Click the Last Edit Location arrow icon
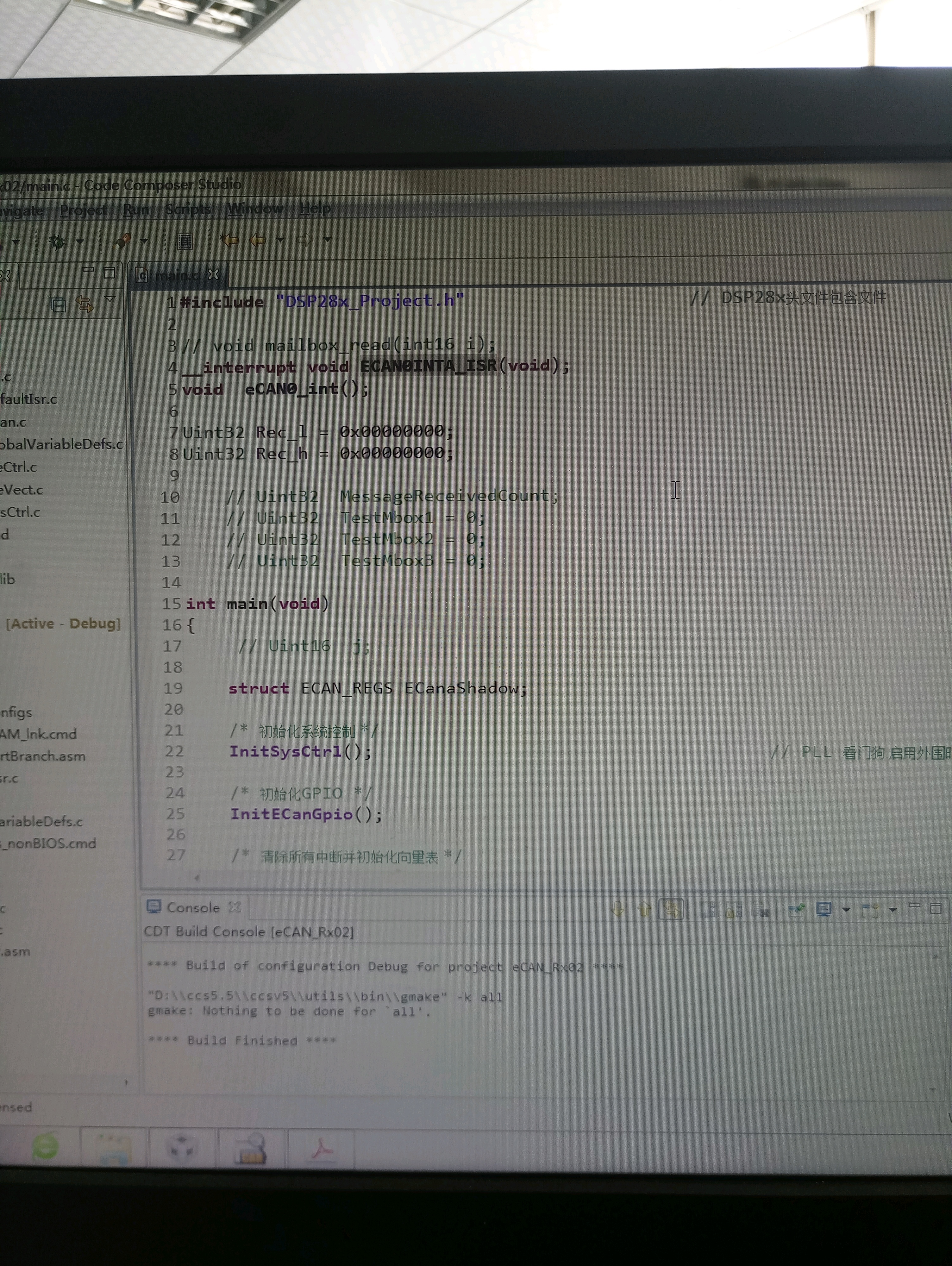This screenshot has width=952, height=1266. tap(229, 240)
